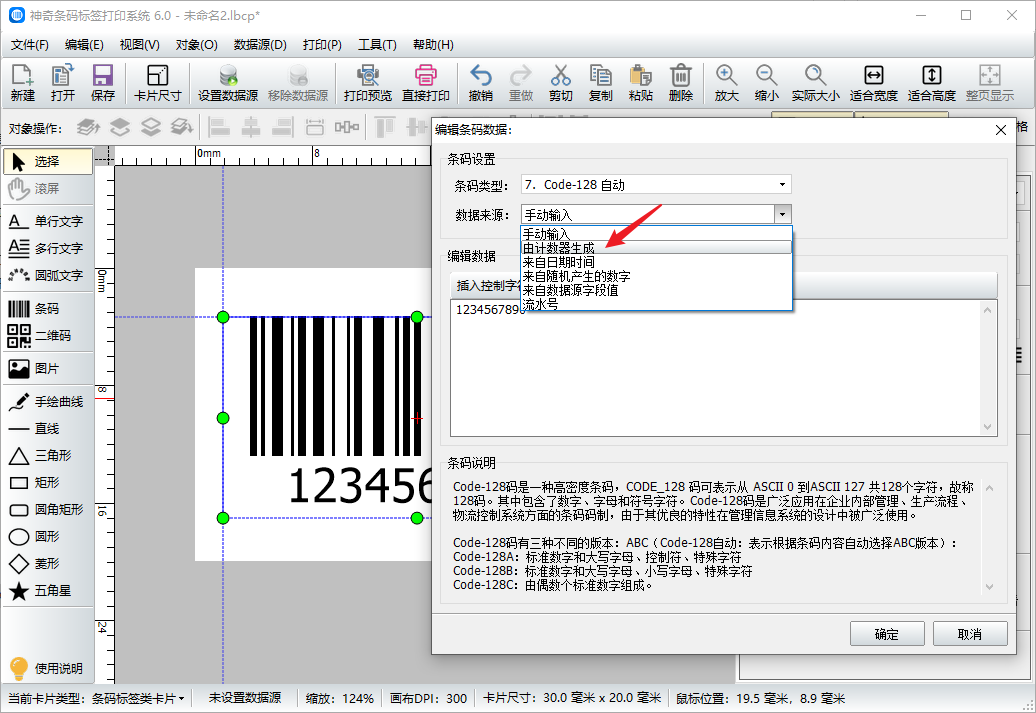
Task: Zoom in with the 放大 magnifier
Action: coord(726,83)
